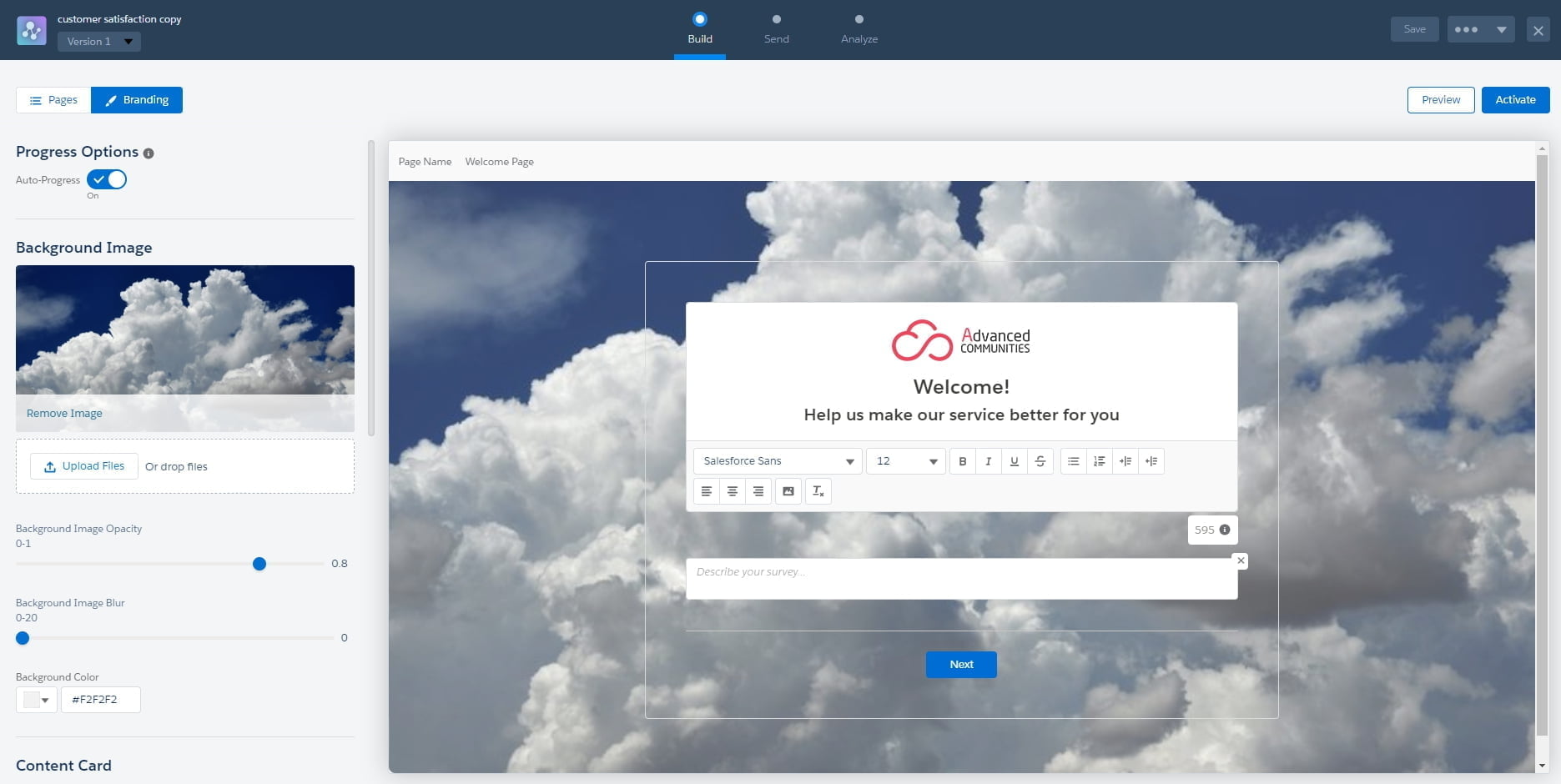Apply italic formatting
This screenshot has width=1561, height=784.
pos(988,461)
